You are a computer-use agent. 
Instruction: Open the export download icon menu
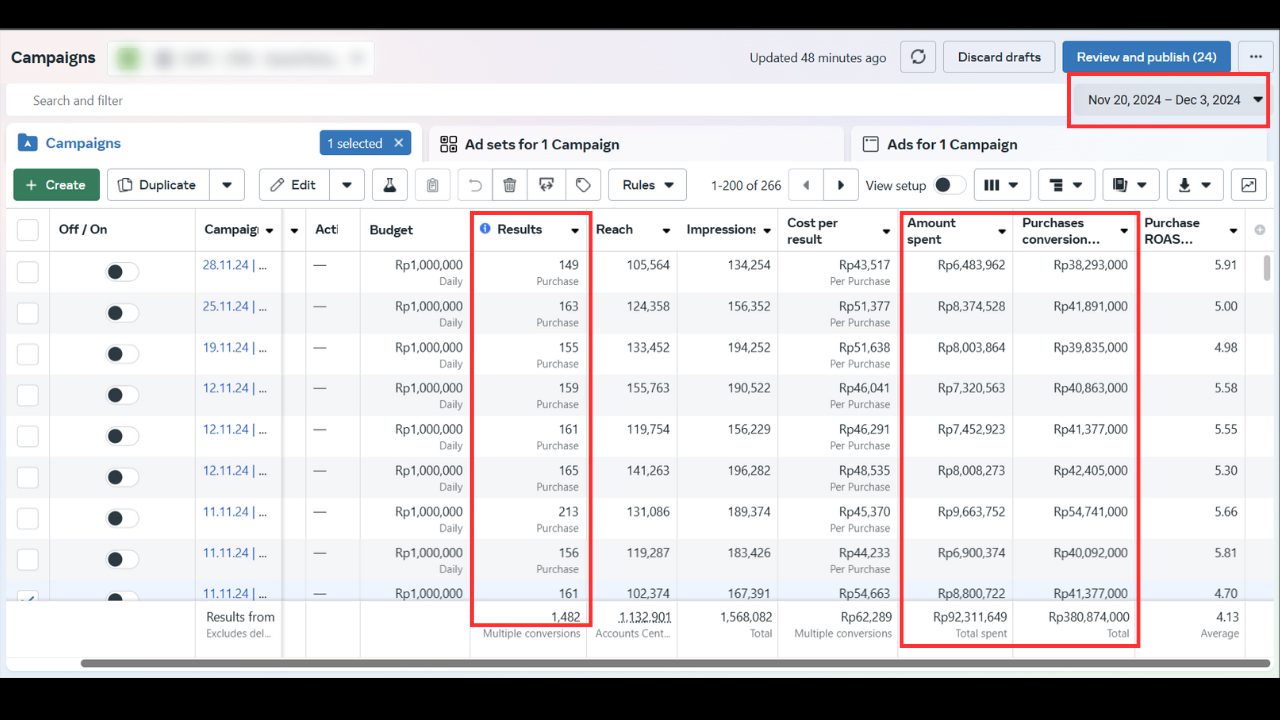pyautogui.click(x=1194, y=185)
